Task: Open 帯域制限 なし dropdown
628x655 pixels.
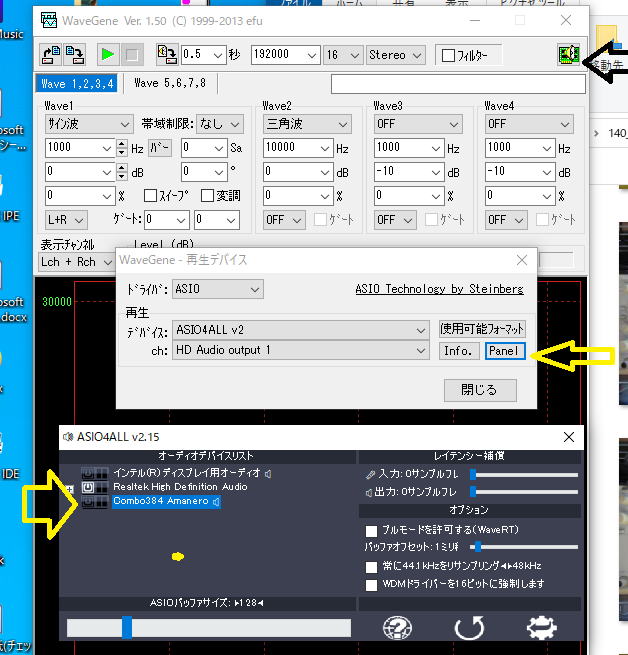Action: click(x=220, y=124)
